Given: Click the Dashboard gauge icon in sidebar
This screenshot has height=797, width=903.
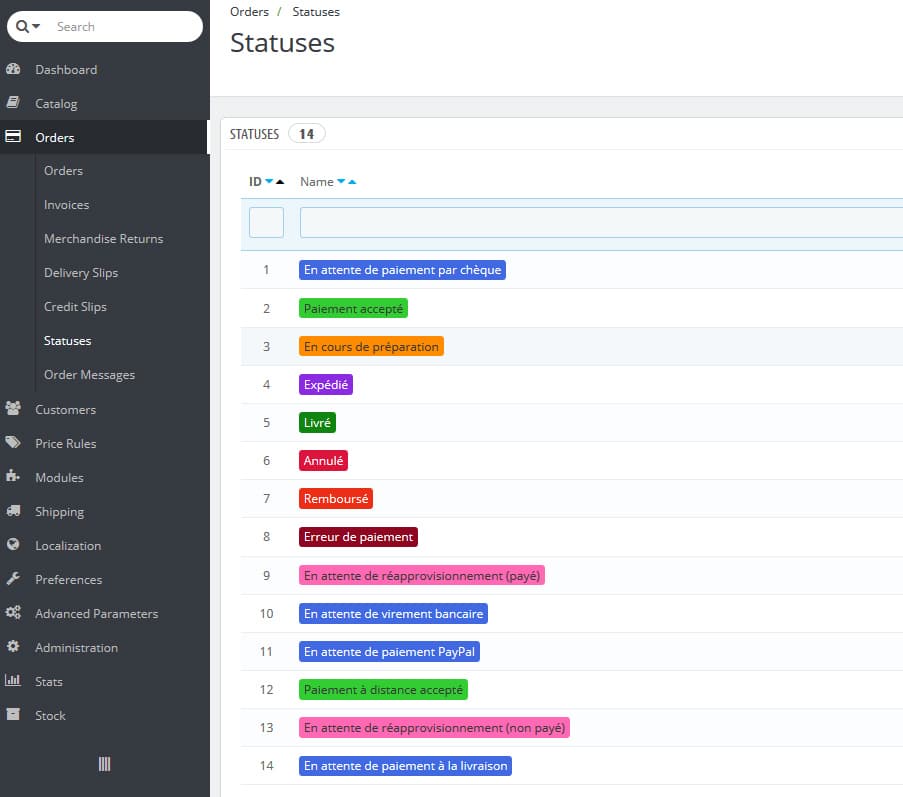Looking at the screenshot, I should point(13,70).
